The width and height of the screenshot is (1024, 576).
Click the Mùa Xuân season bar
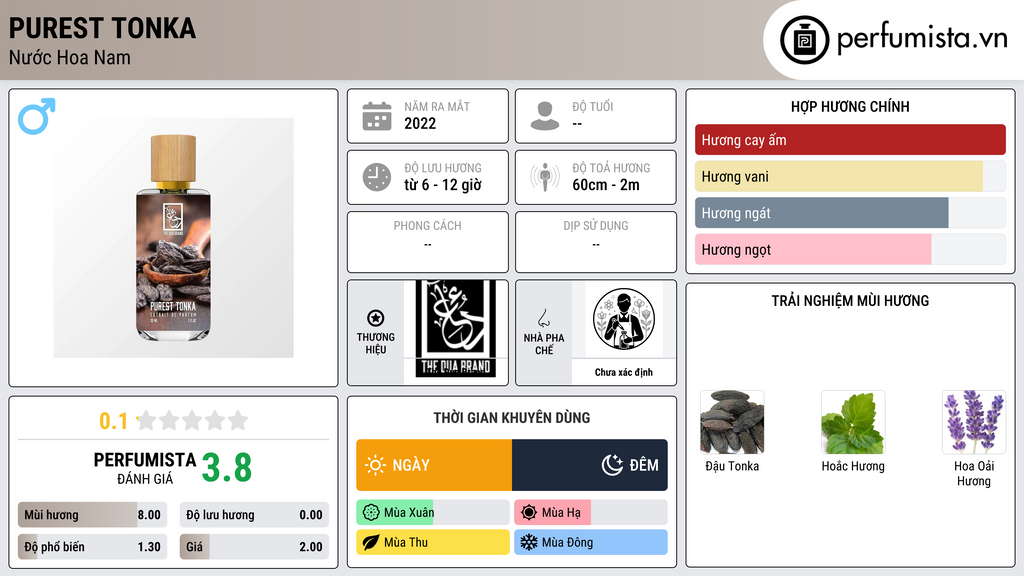(433, 513)
